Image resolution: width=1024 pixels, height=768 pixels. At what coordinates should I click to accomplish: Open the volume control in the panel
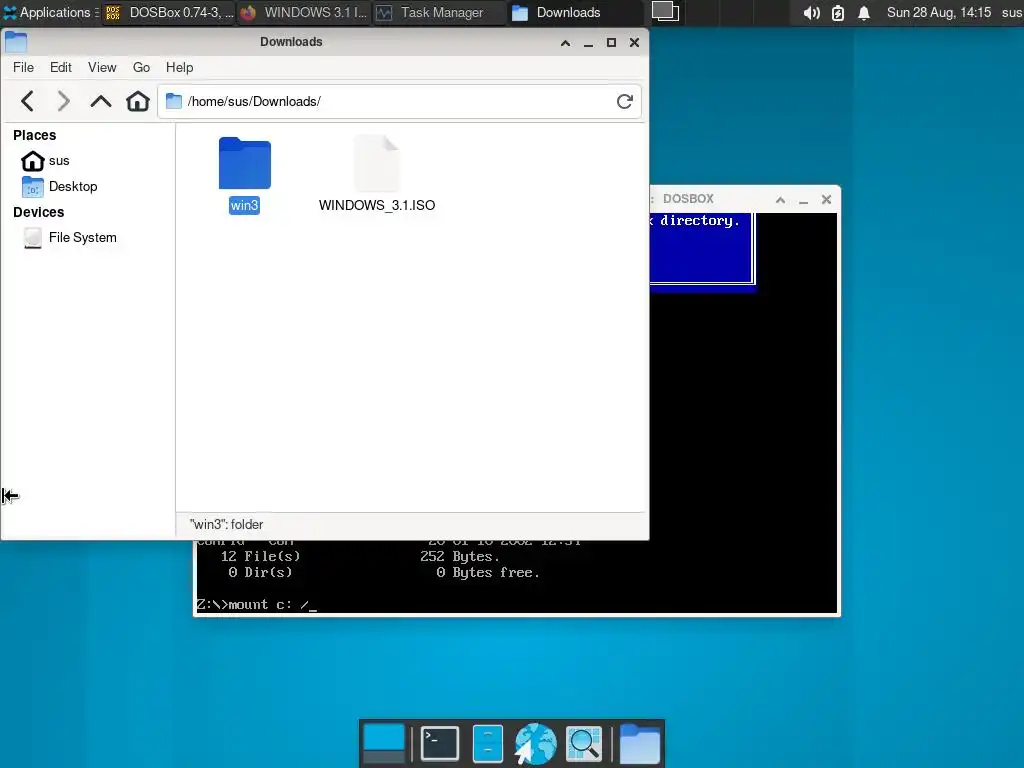(x=811, y=12)
